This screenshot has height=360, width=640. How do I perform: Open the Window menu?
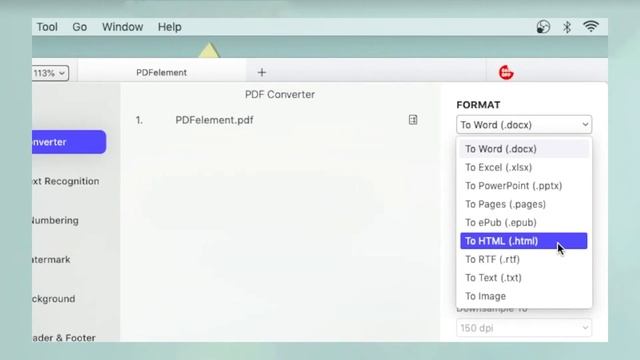tap(122, 27)
